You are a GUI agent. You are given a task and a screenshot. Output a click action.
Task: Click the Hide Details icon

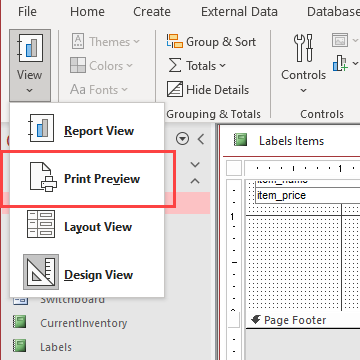(175, 89)
